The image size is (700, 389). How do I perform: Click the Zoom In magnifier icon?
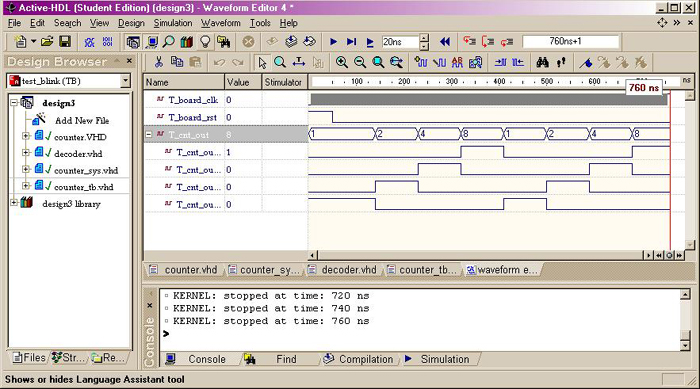click(x=342, y=63)
